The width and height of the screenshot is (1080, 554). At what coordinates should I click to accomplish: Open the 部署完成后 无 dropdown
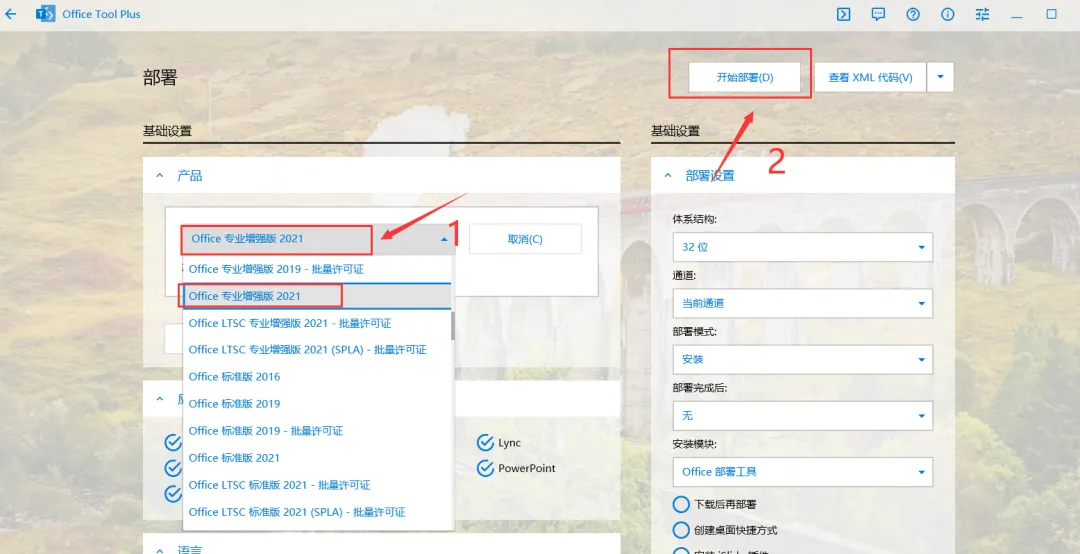[802, 416]
